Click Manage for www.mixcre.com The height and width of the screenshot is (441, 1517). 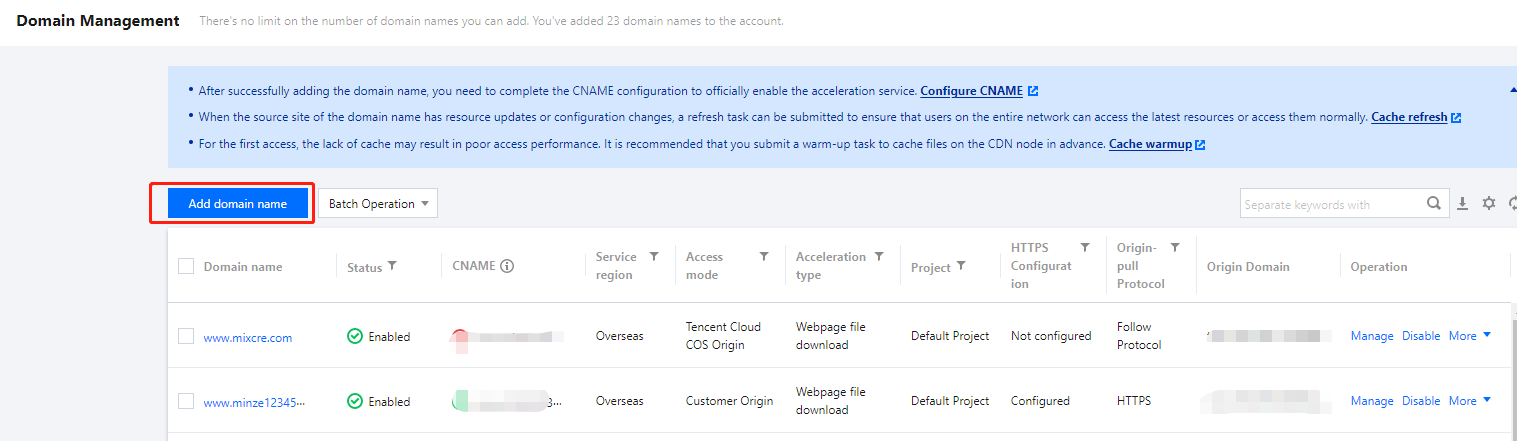pos(1371,336)
